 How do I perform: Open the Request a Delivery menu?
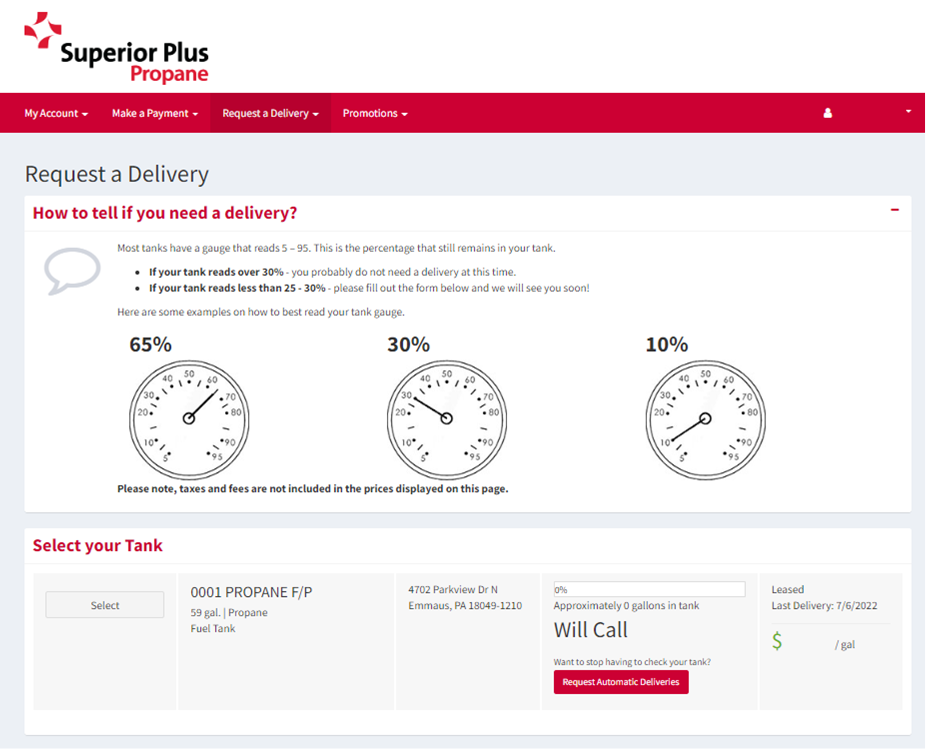point(270,113)
